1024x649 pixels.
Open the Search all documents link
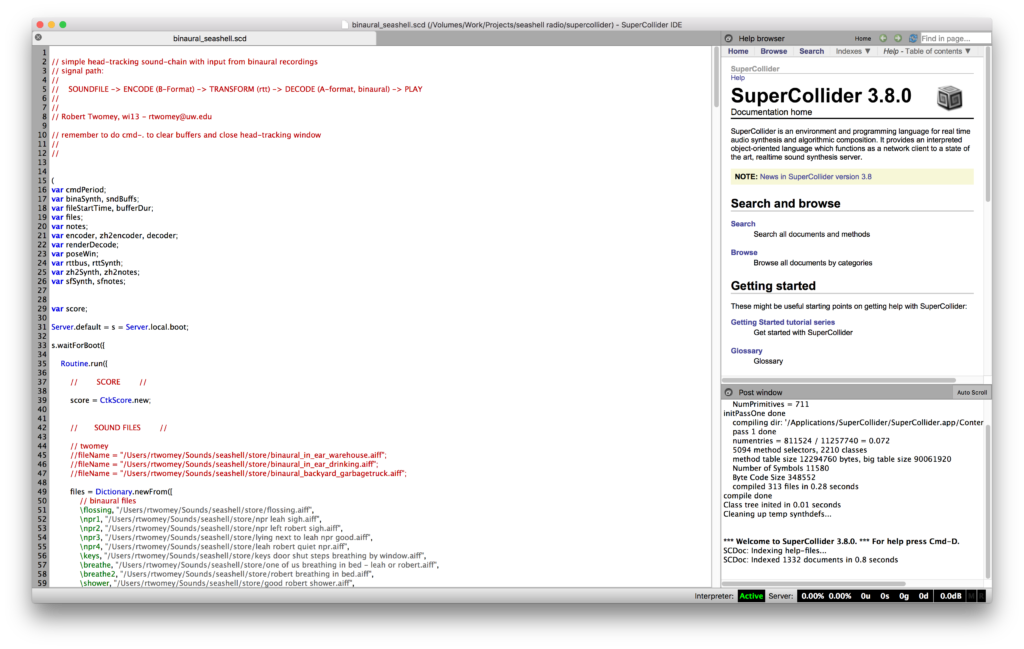click(743, 223)
